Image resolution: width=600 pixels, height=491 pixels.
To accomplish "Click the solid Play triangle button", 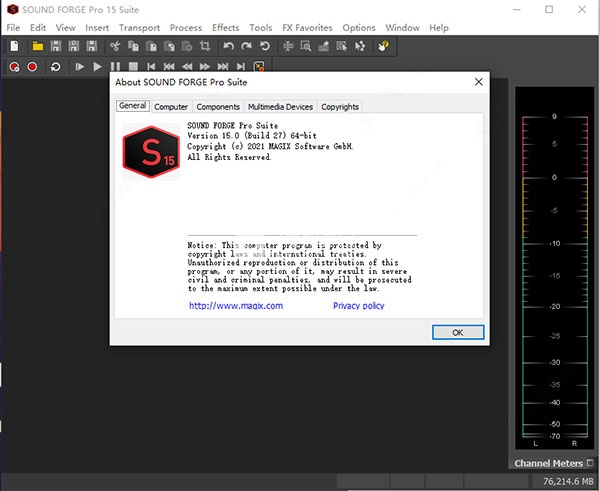I will pyautogui.click(x=97, y=67).
